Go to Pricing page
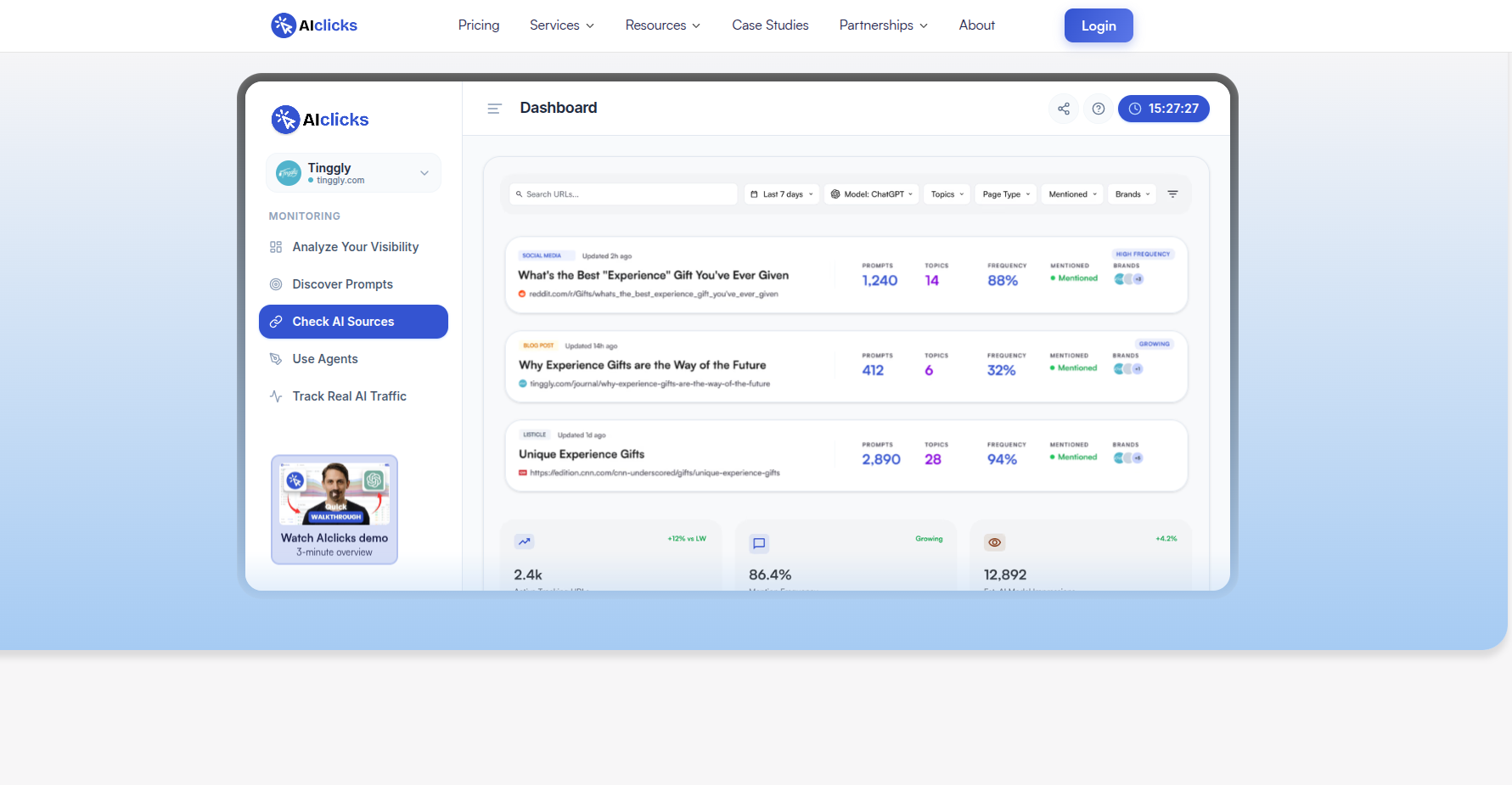 point(479,25)
